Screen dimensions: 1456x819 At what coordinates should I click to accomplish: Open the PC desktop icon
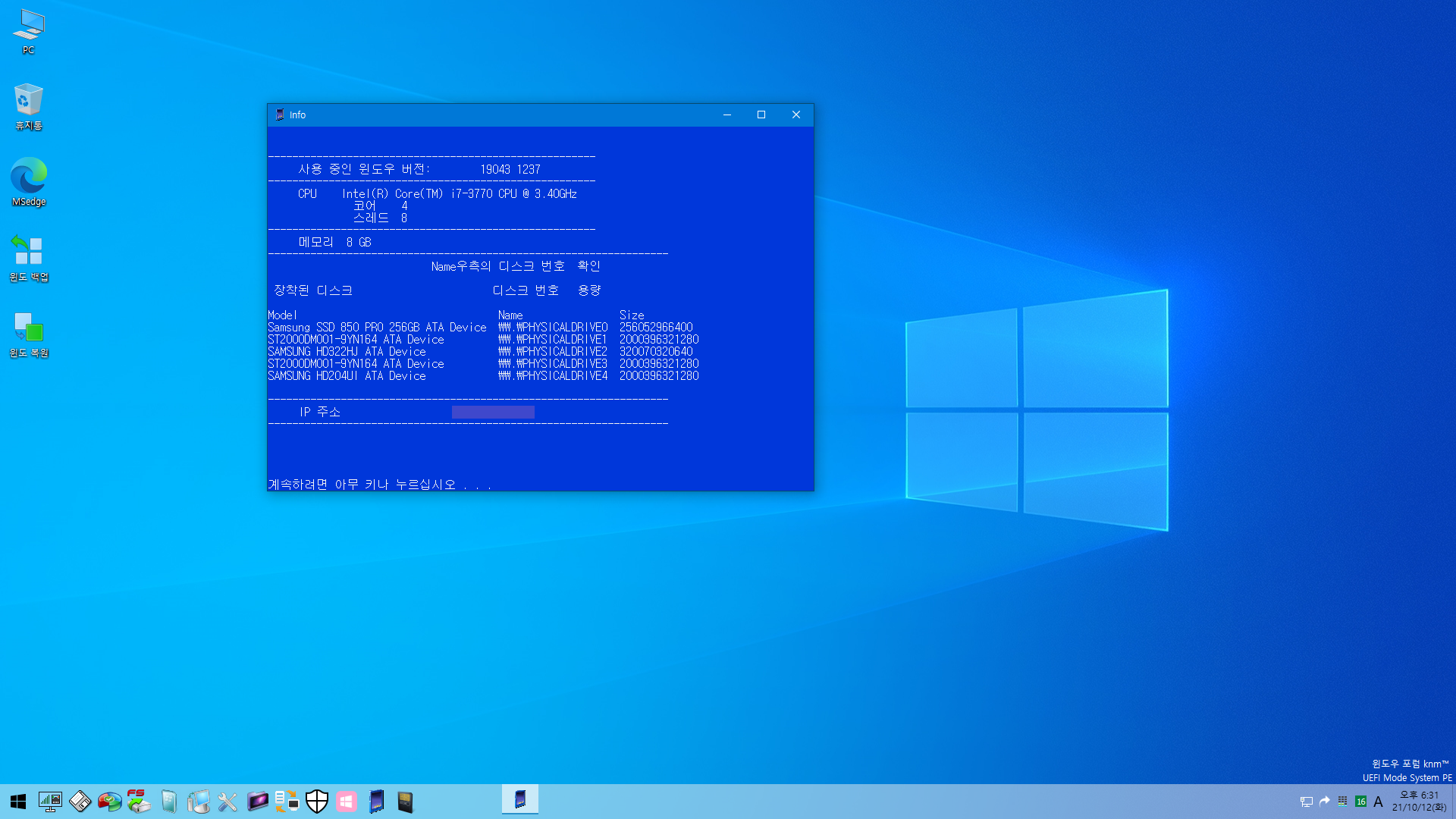29,32
